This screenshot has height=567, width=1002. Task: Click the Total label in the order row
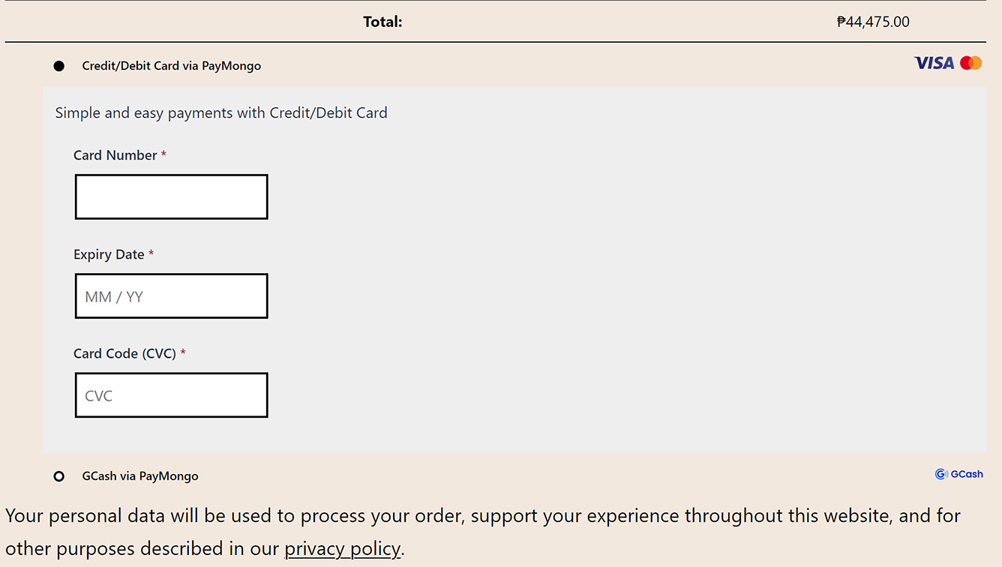tap(382, 21)
